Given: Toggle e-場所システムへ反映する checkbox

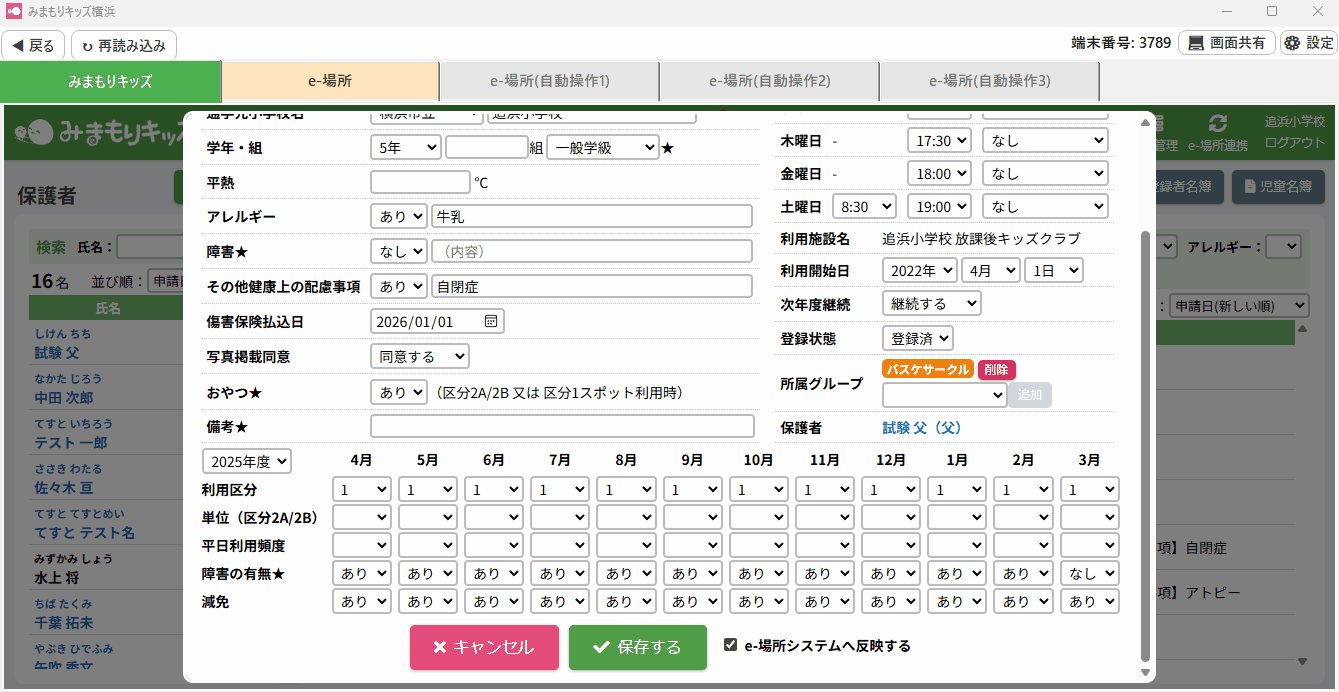Looking at the screenshot, I should point(731,645).
